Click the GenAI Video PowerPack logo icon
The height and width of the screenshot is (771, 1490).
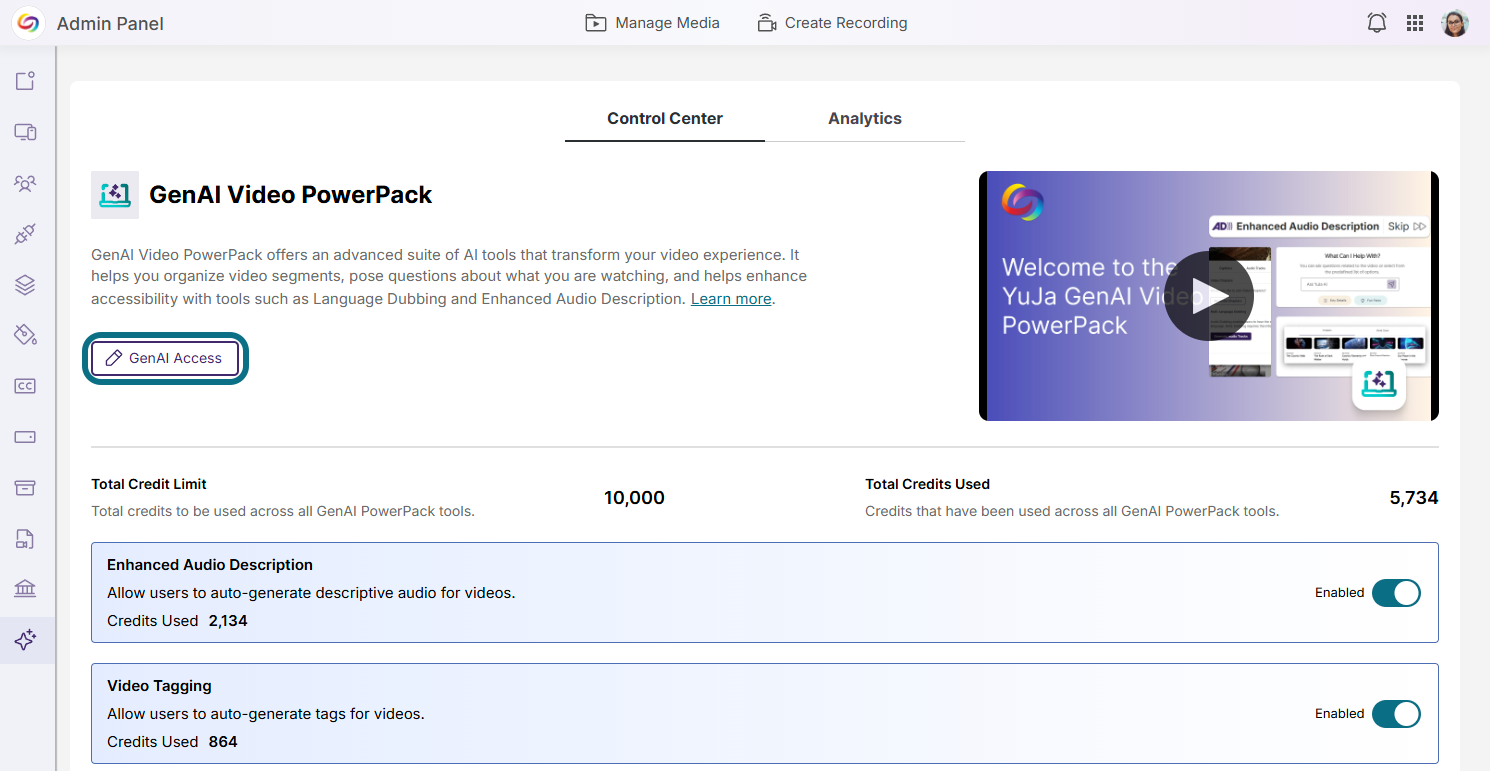[115, 195]
